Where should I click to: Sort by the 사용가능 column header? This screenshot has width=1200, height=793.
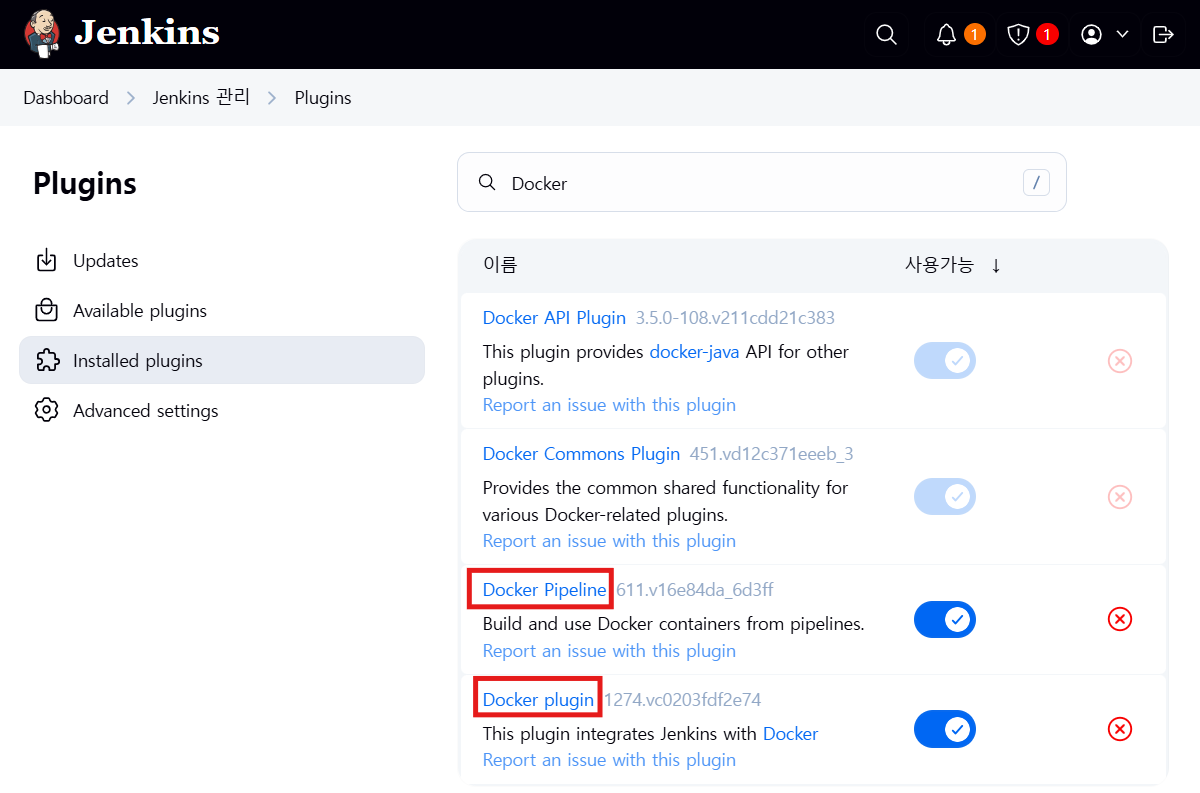click(x=939, y=265)
